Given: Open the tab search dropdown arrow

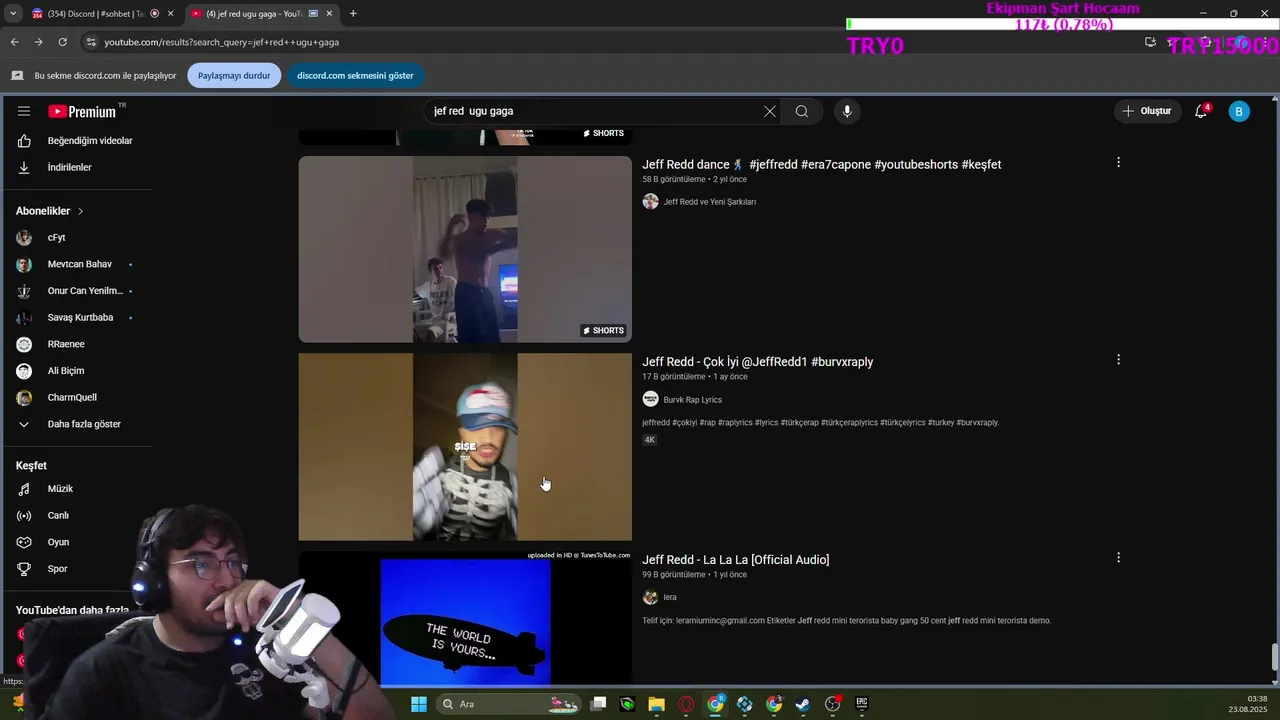Looking at the screenshot, I should click(12, 14).
